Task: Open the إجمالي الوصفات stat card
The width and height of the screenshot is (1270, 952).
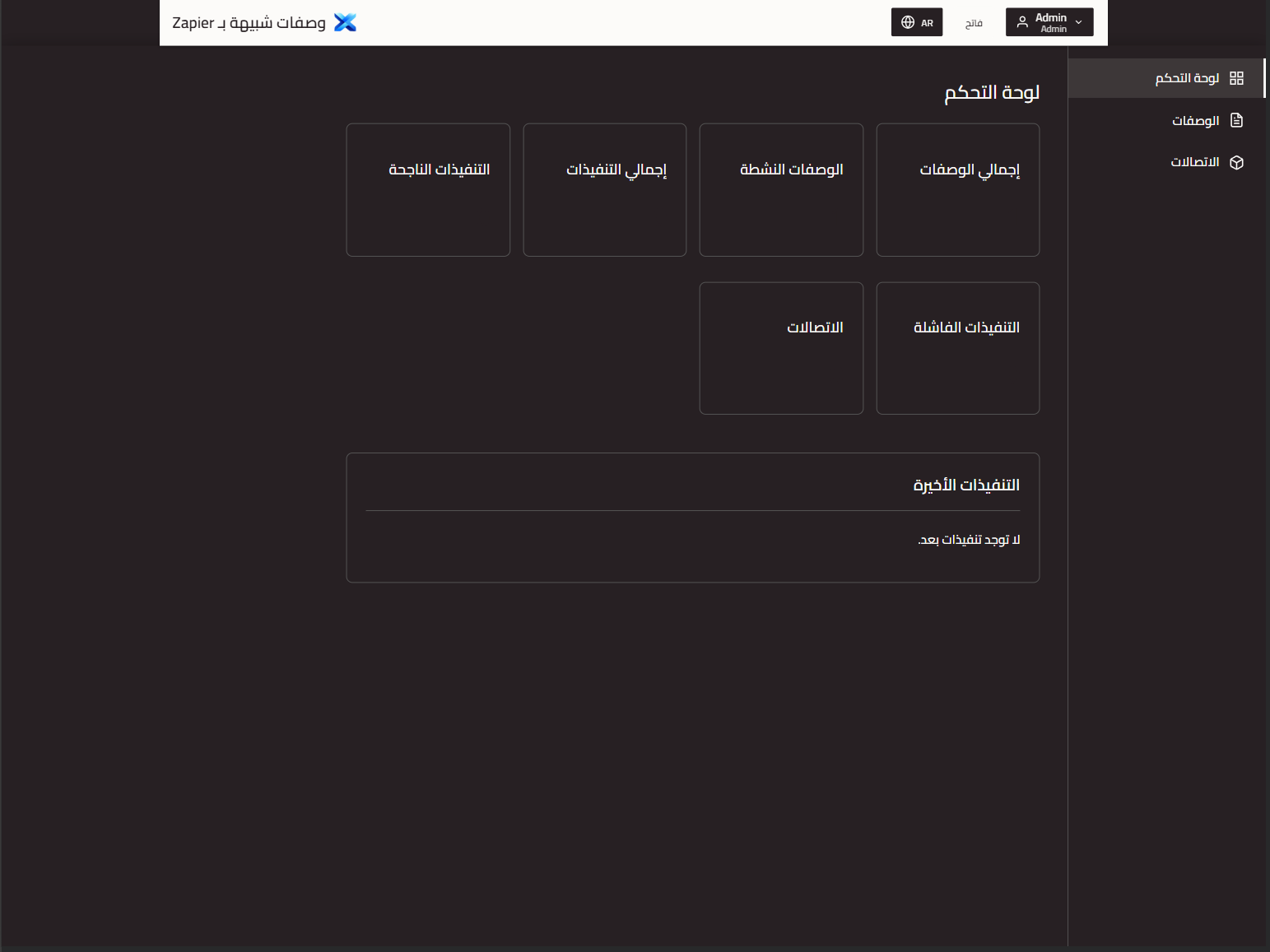Action: click(x=957, y=189)
